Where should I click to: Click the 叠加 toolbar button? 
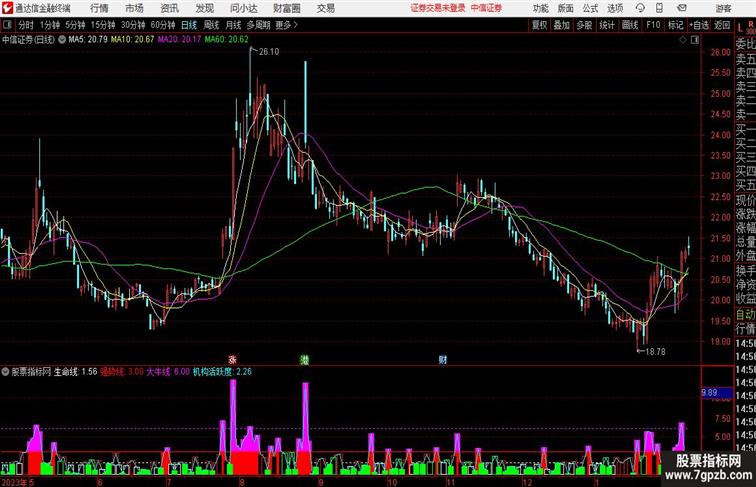(562, 25)
